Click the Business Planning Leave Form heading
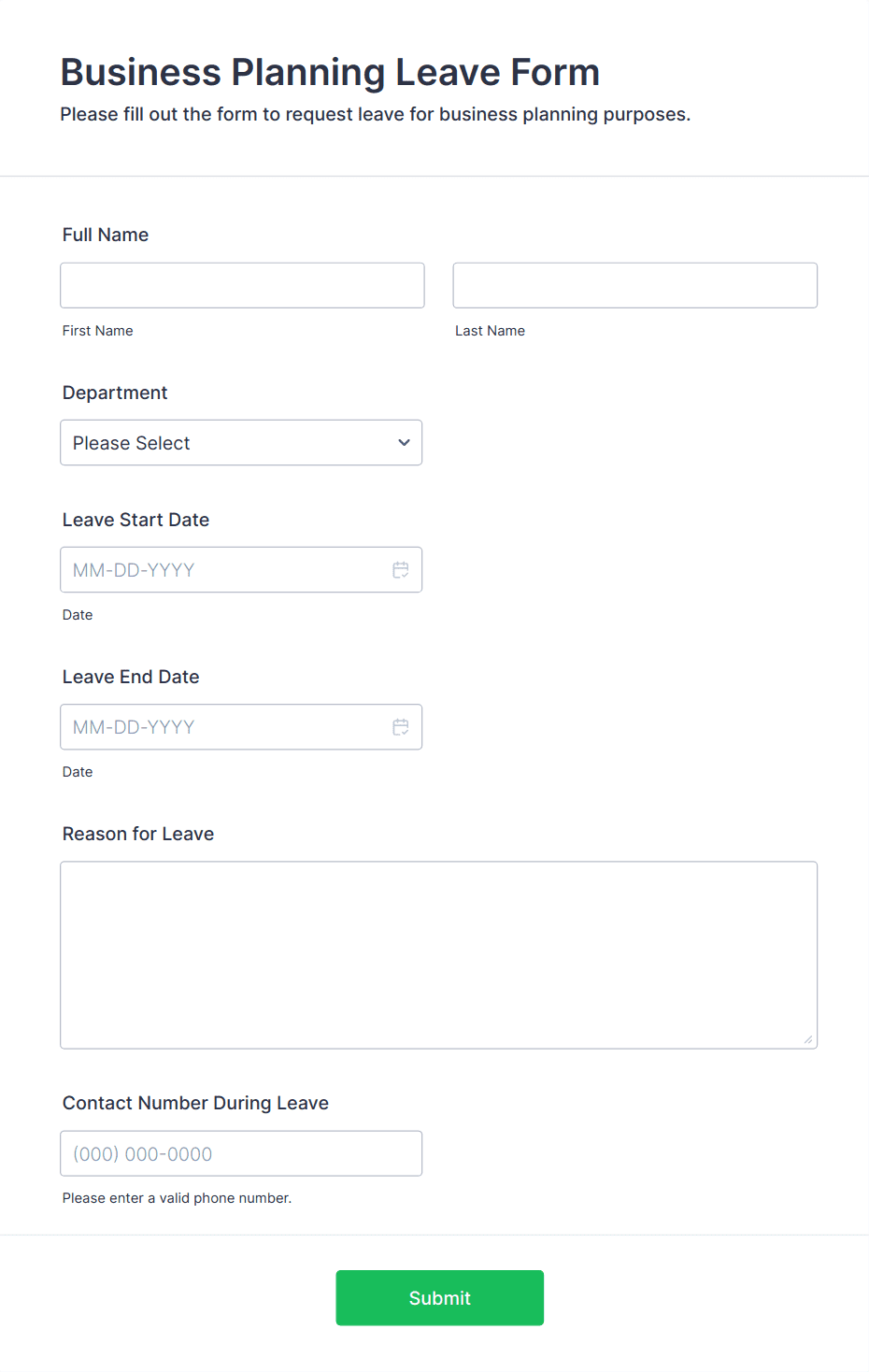Screen dimensions: 869x1372 click(x=330, y=72)
